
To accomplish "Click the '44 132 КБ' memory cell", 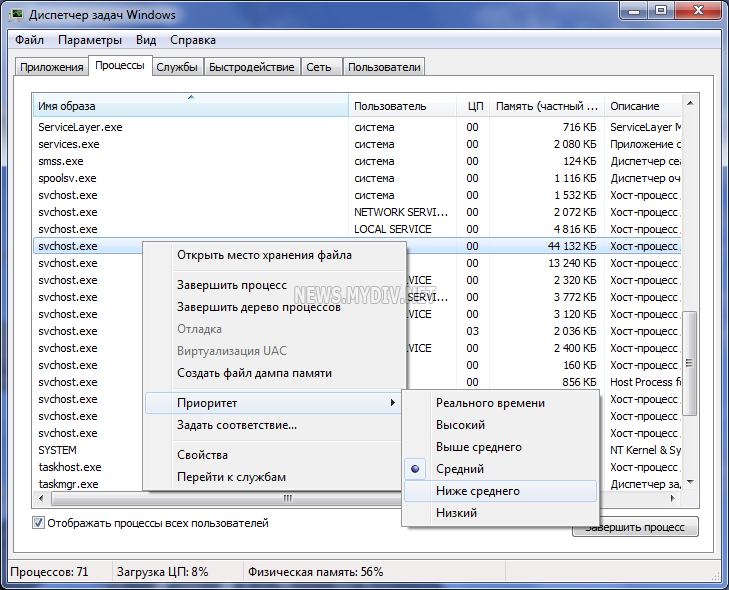I will click(x=572, y=246).
